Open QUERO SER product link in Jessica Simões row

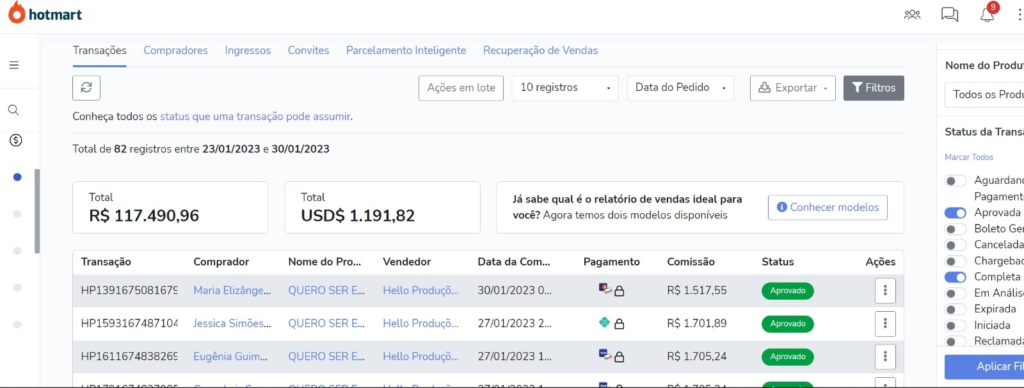pos(327,323)
